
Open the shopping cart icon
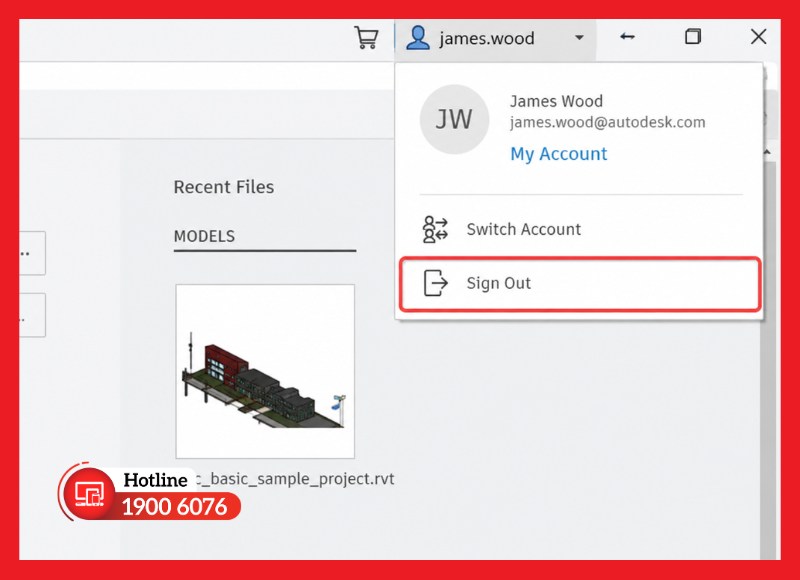366,38
